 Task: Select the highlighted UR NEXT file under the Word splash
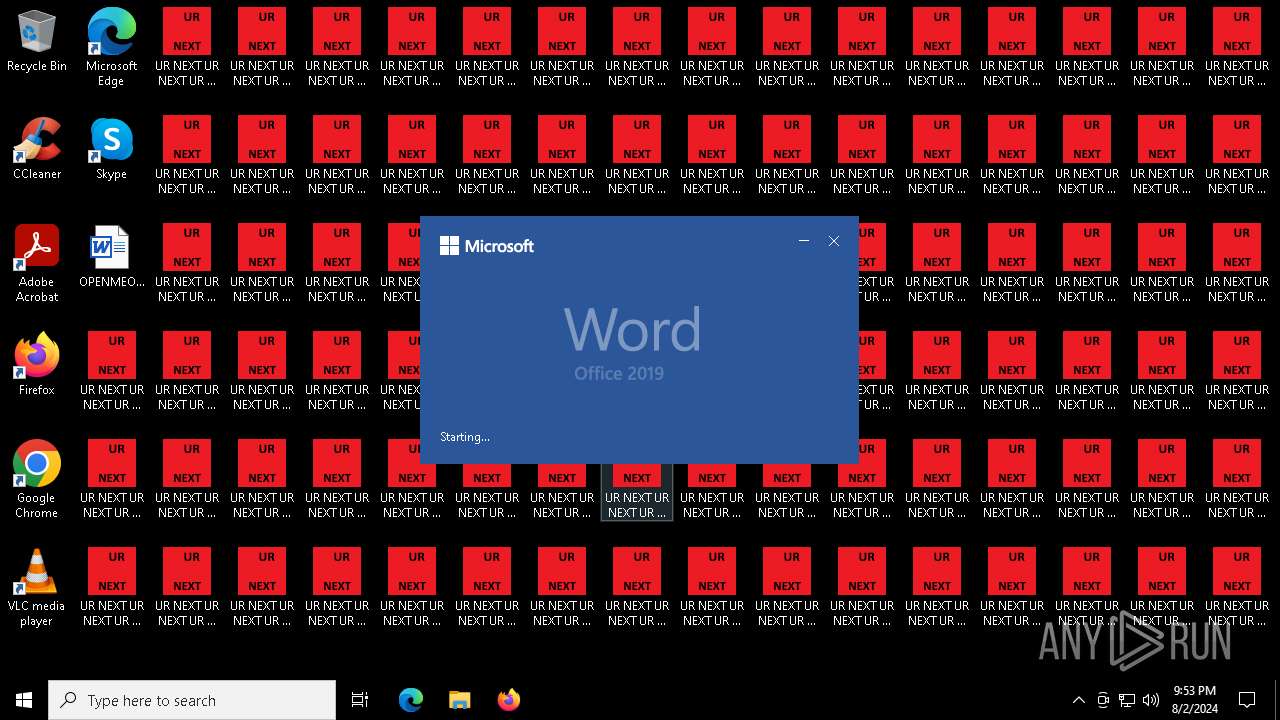pos(637,492)
